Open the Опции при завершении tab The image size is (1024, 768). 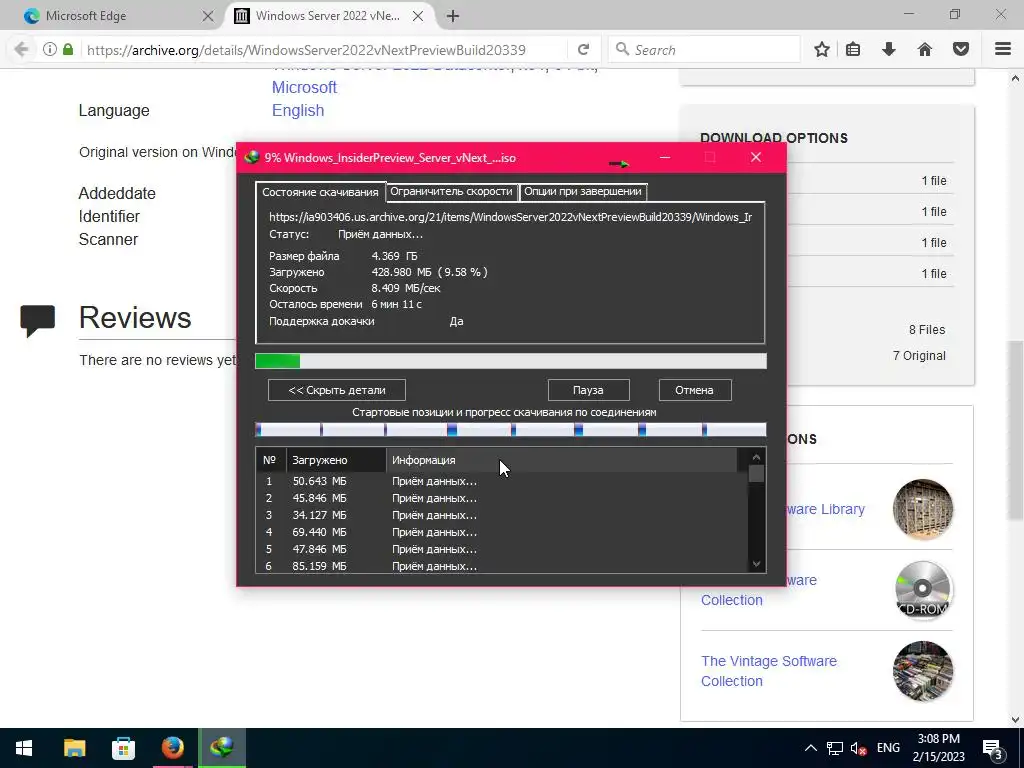click(583, 191)
